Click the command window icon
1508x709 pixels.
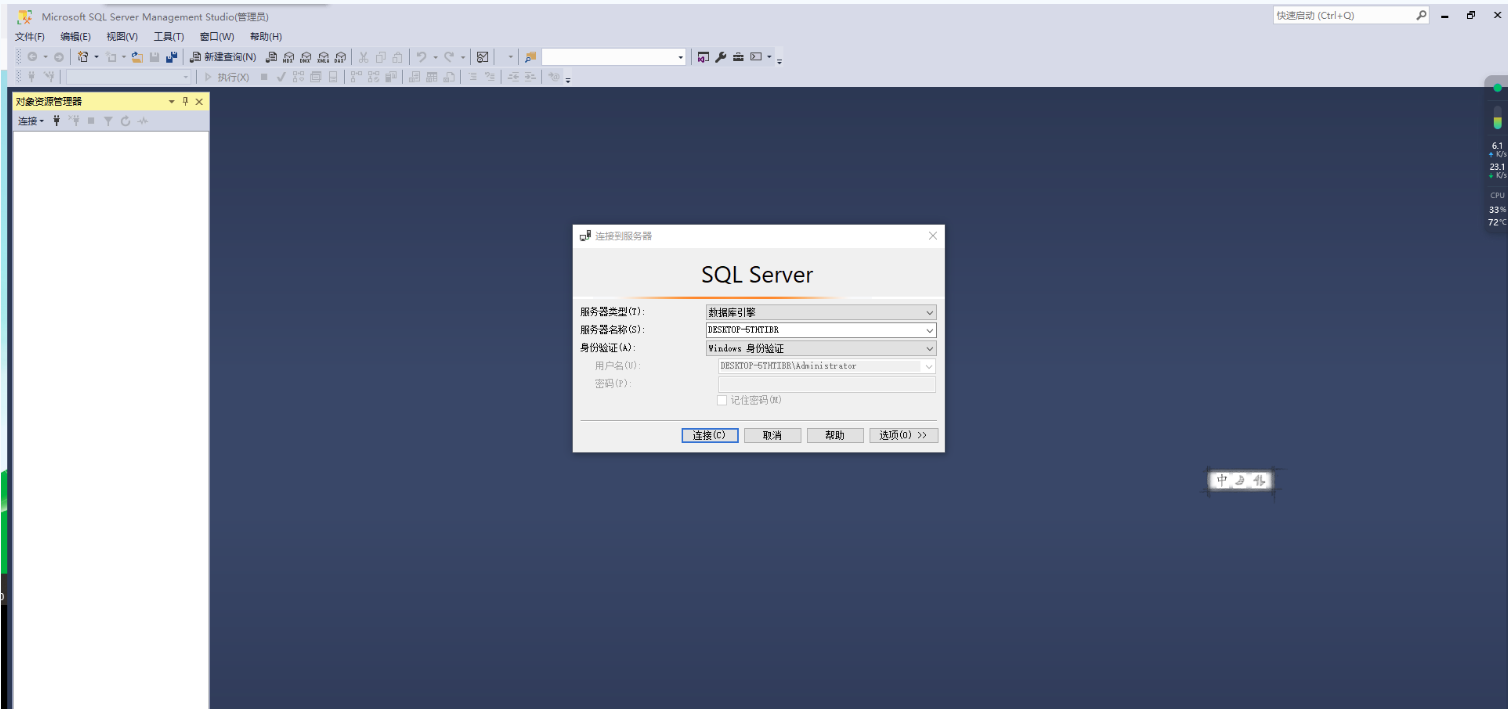[x=756, y=57]
